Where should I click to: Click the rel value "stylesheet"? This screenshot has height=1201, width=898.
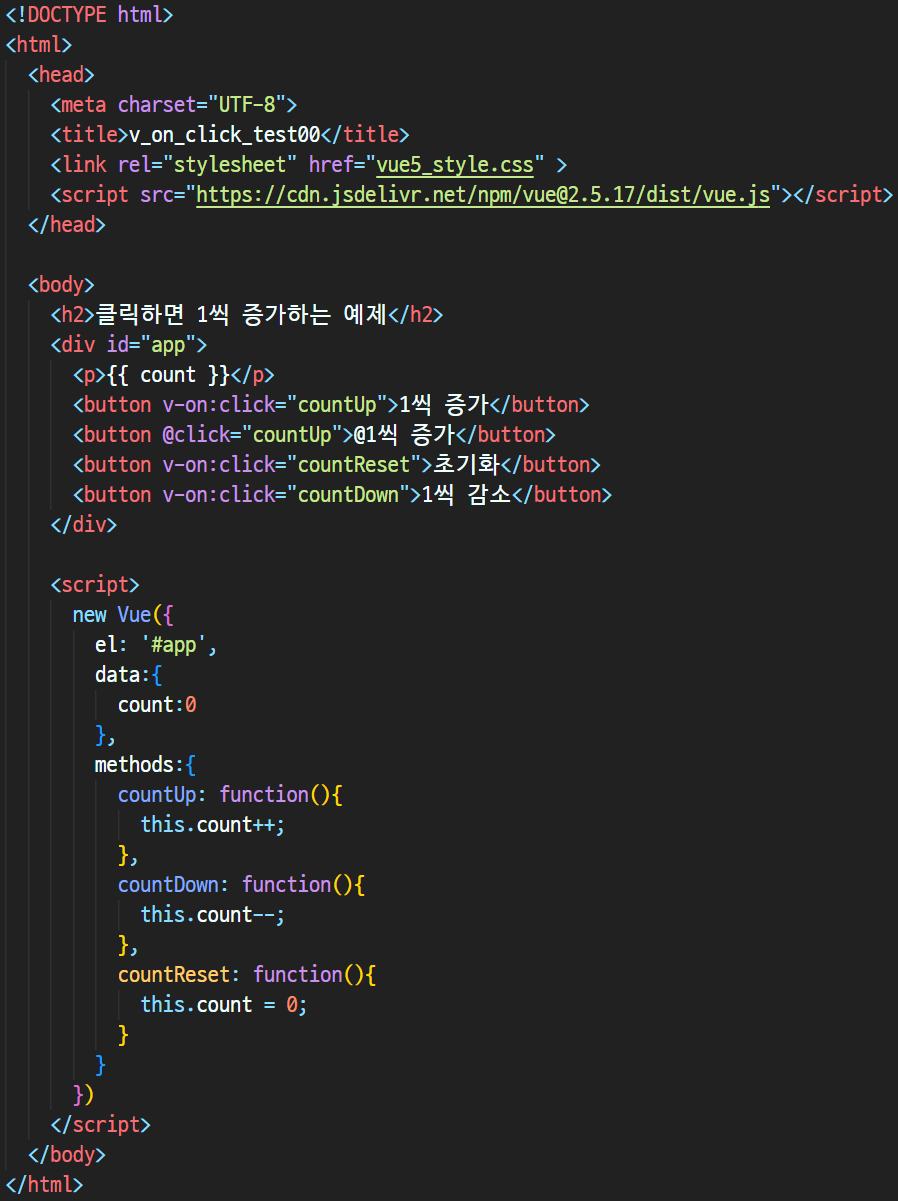pos(231,164)
